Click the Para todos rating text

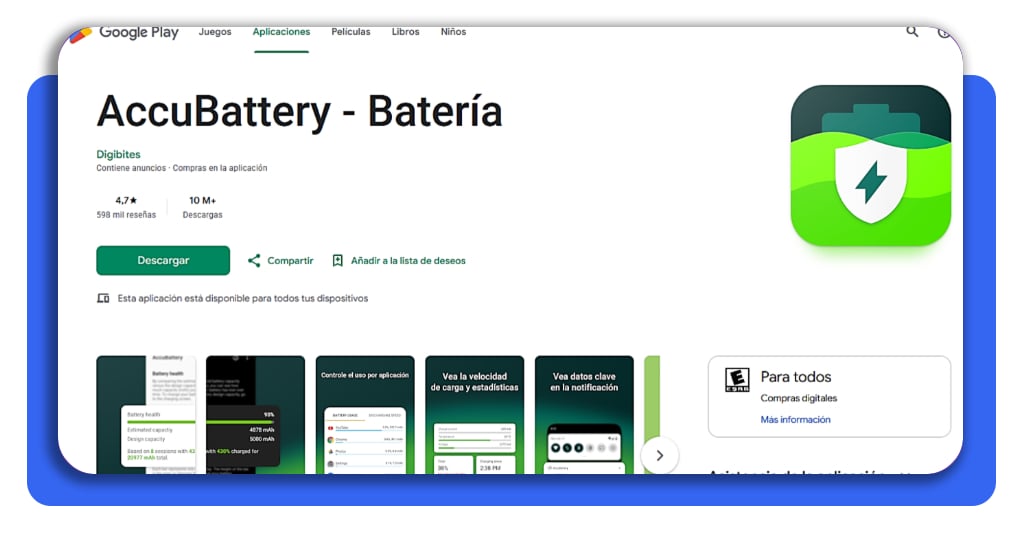tap(796, 377)
